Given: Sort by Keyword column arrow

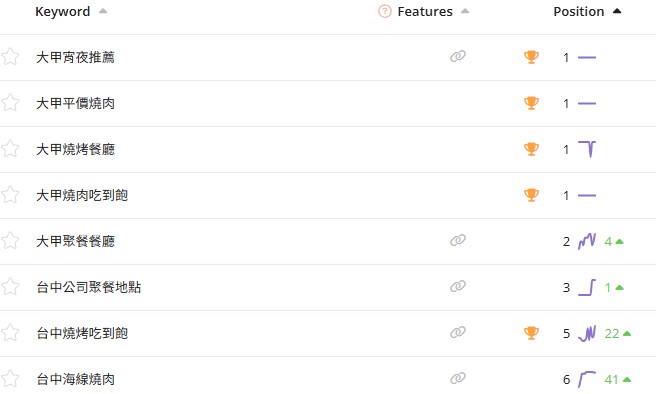Looking at the screenshot, I should point(103,11).
